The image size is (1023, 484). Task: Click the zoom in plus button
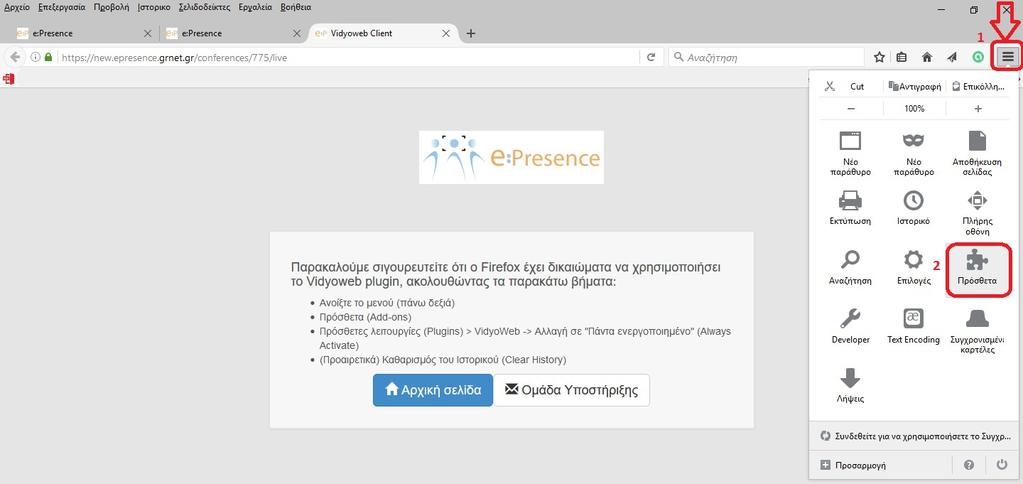pyautogui.click(x=978, y=109)
